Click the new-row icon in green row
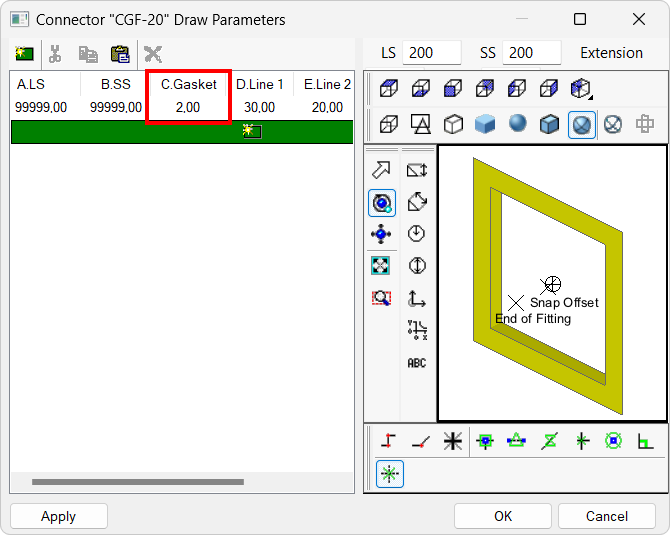Viewport: 670px width, 535px height. [252, 131]
